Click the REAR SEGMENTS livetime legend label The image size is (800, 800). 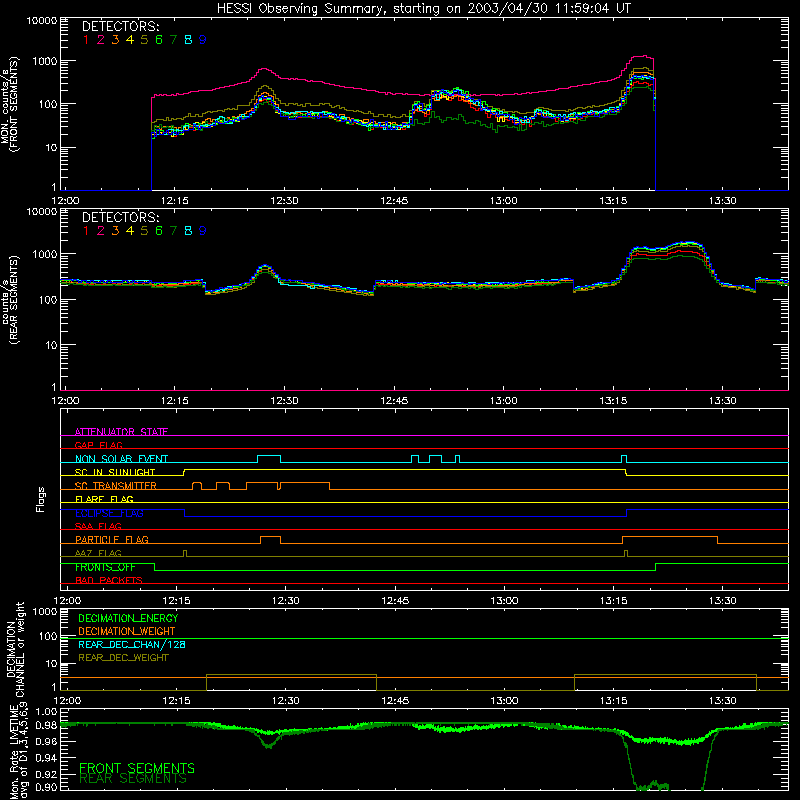pos(133,779)
